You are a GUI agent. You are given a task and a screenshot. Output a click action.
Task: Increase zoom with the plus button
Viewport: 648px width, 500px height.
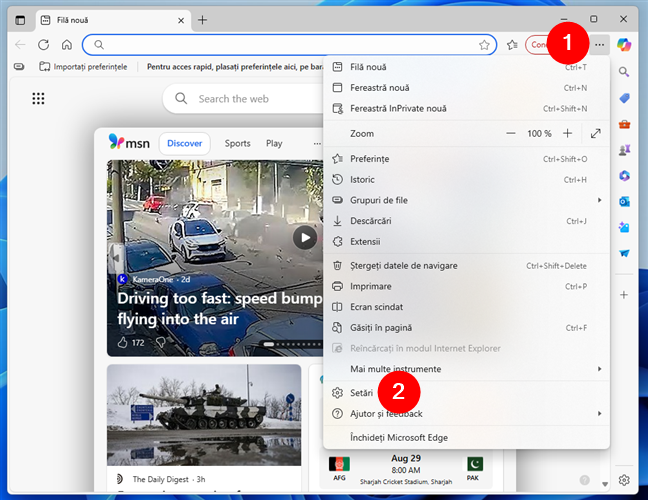pos(567,133)
